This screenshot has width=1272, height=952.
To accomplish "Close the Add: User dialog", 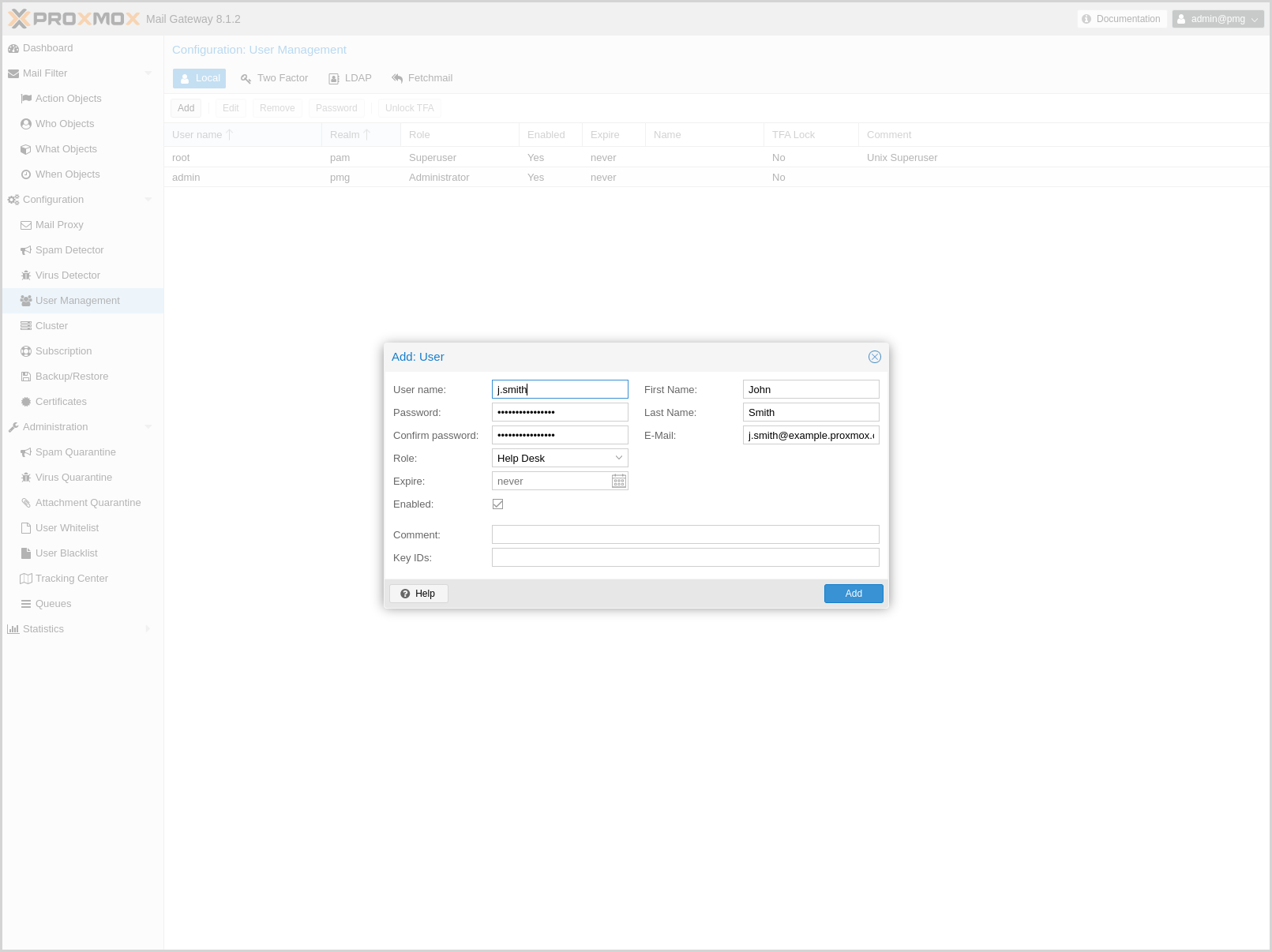I will pyautogui.click(x=875, y=357).
